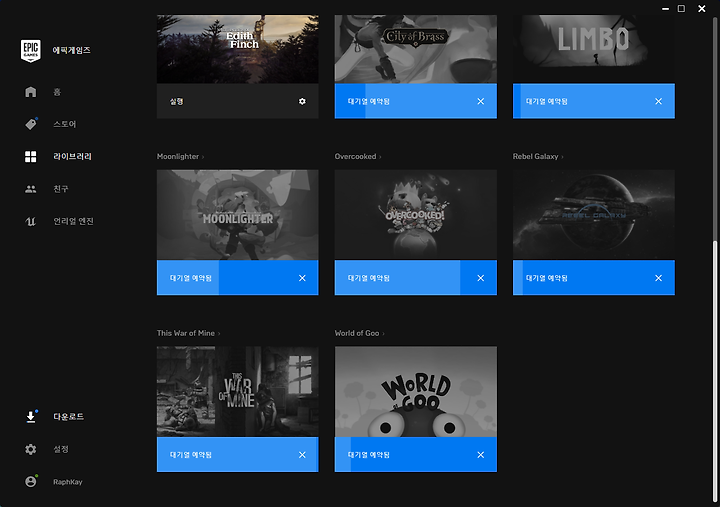This screenshot has width=720, height=507.
Task: Go to the 홈 menu item
Action: pos(57,92)
